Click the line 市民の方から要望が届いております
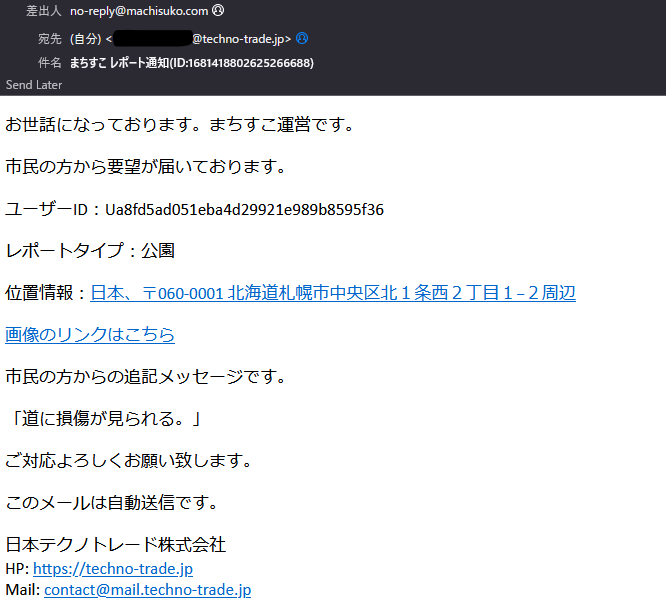 (x=146, y=167)
